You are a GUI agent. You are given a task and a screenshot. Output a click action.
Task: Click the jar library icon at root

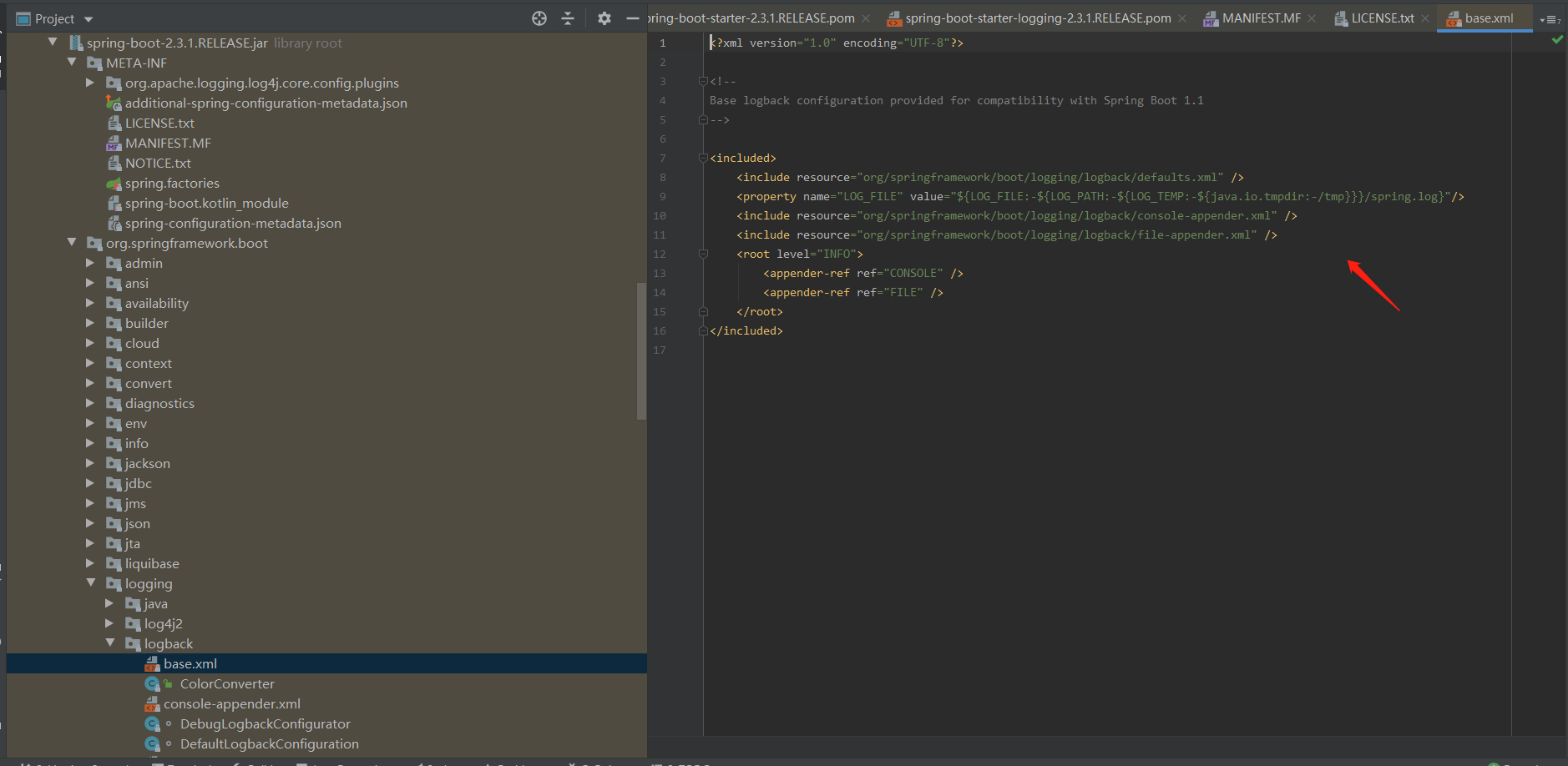(76, 43)
